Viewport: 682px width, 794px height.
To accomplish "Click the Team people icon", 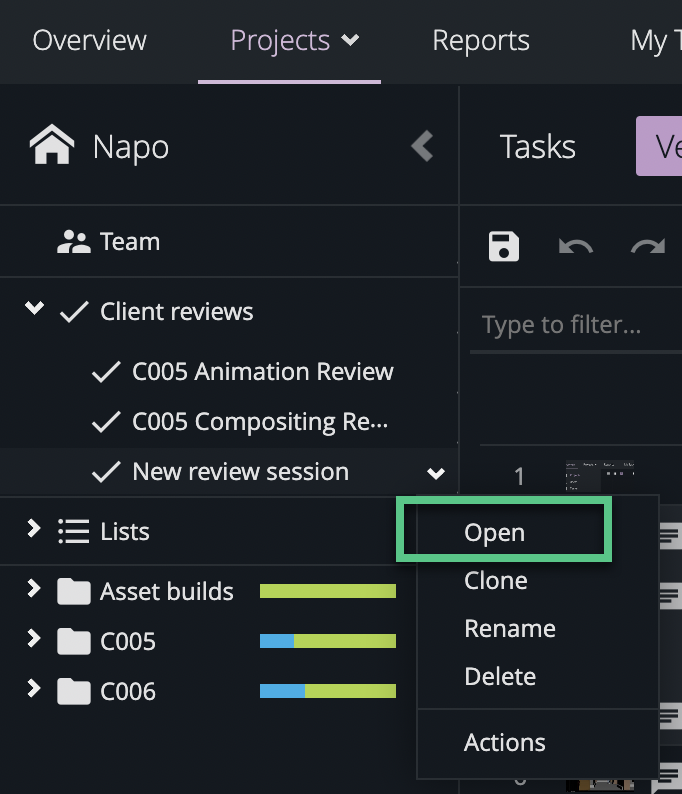I will (x=73, y=242).
